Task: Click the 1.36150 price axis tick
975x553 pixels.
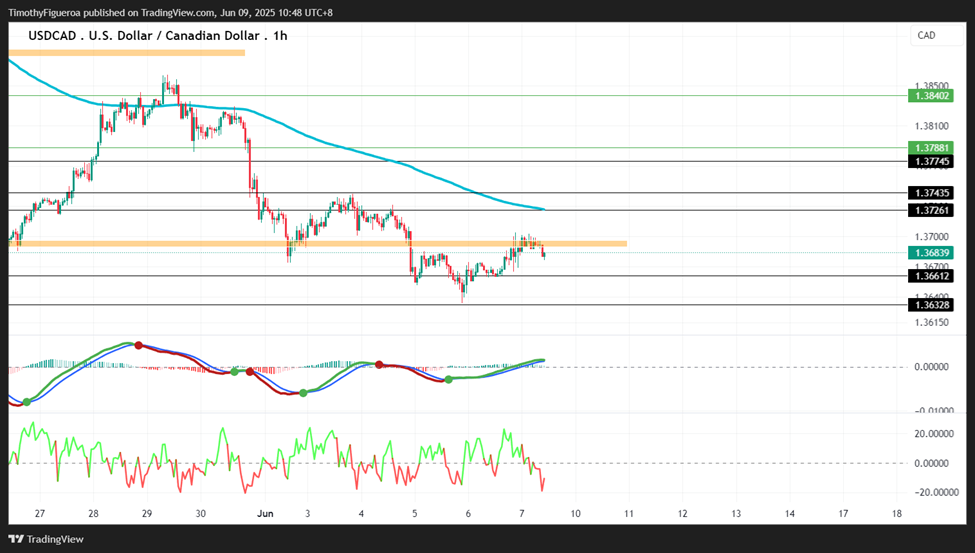Action: pos(931,322)
